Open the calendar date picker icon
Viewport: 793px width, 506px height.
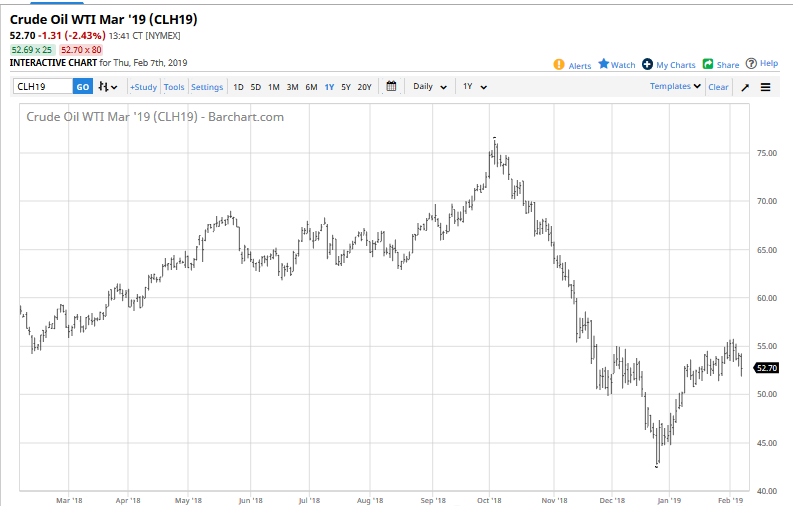(x=391, y=87)
